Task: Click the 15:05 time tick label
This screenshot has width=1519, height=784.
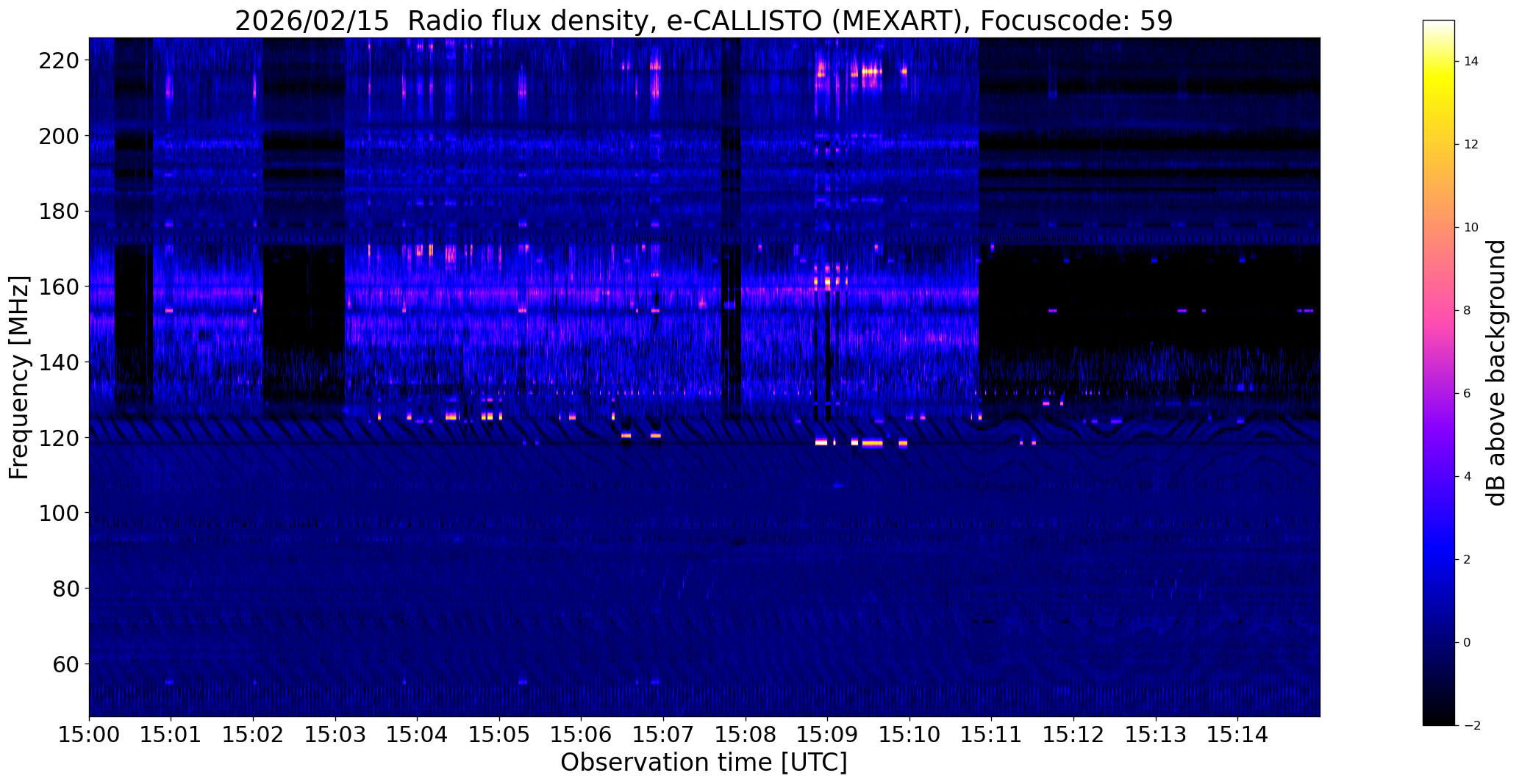Action: tap(500, 734)
